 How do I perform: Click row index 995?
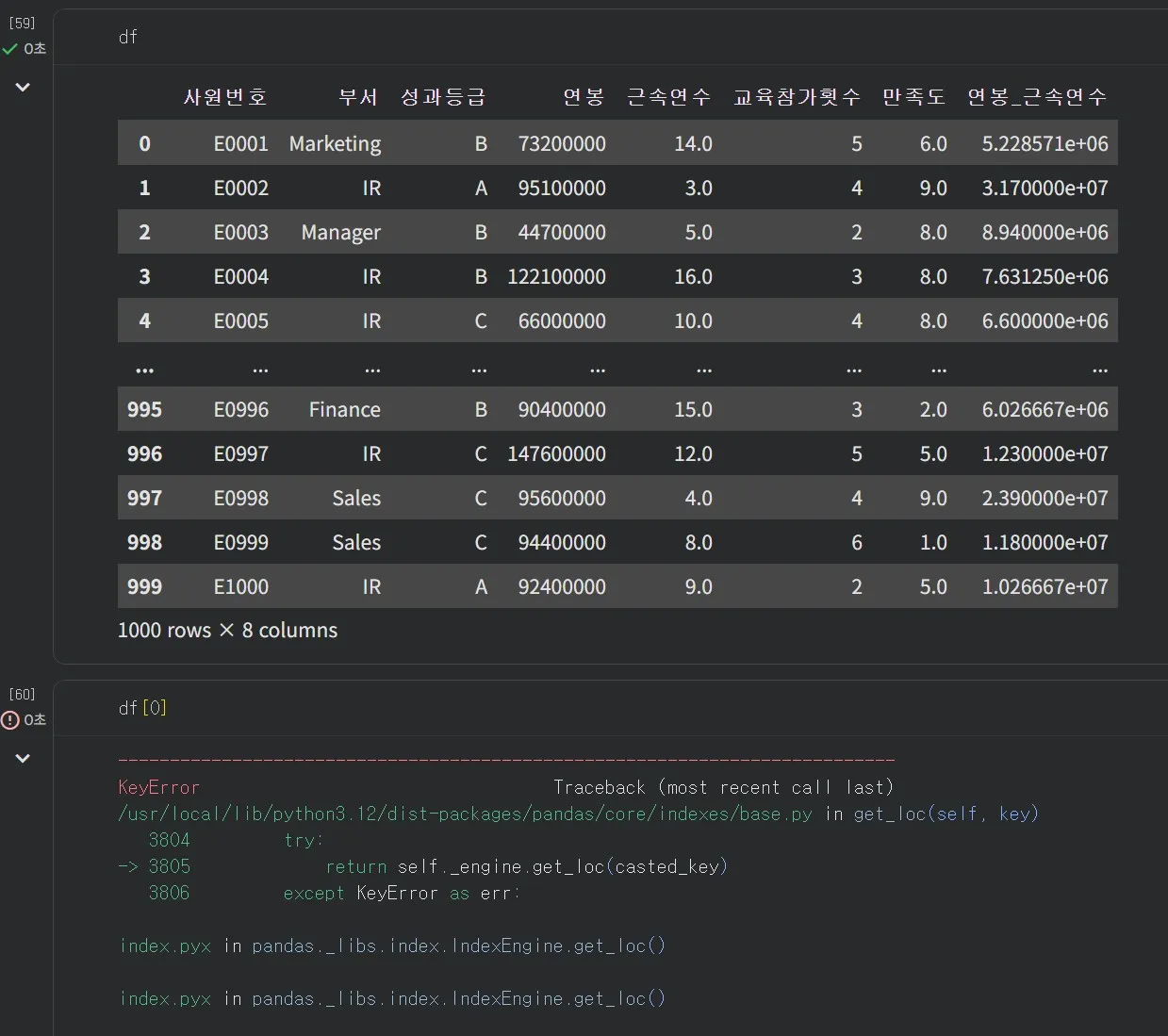tap(144, 409)
